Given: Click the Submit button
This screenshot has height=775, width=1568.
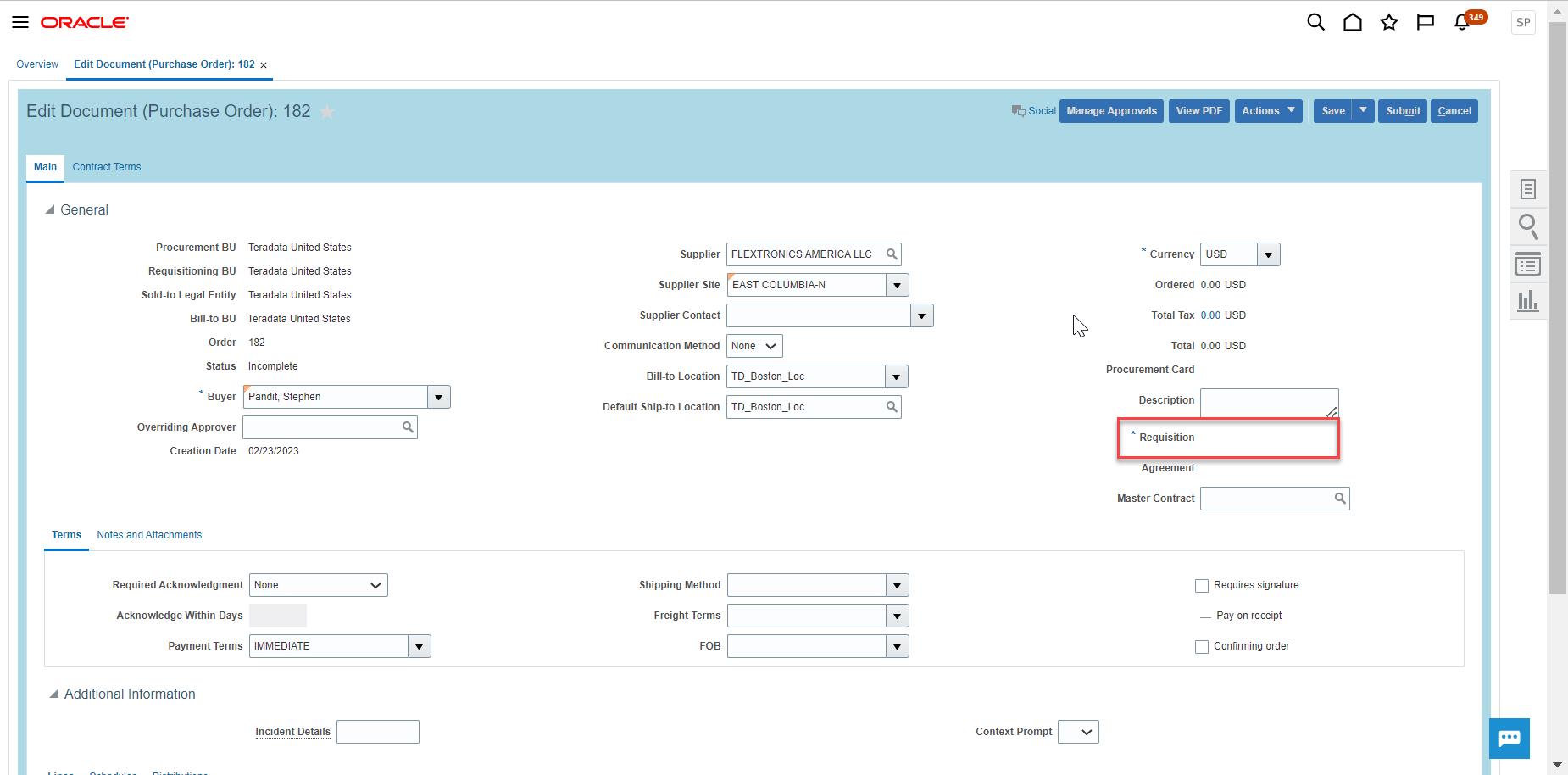Looking at the screenshot, I should [1403, 111].
